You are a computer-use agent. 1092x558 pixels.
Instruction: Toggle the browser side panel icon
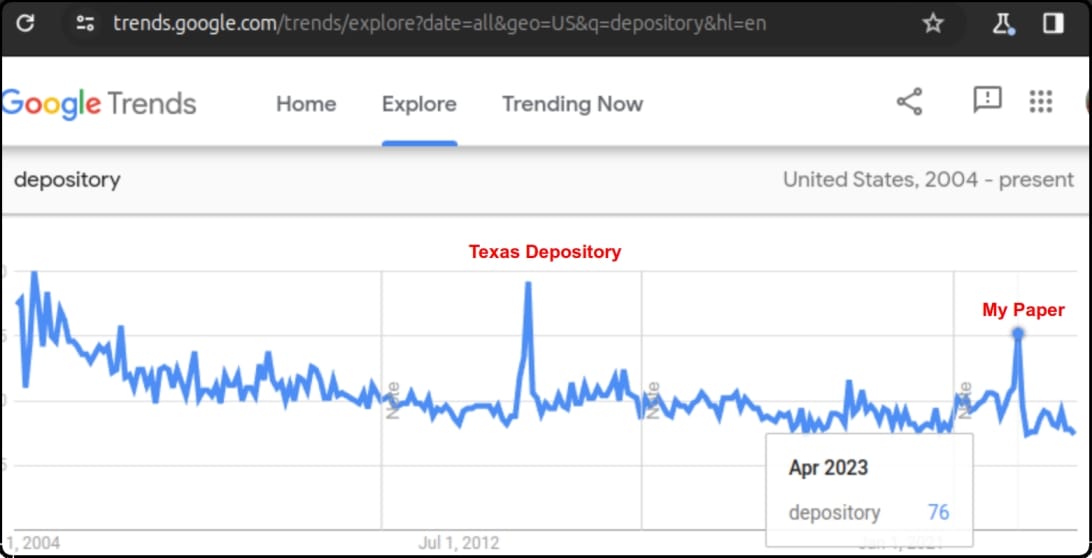click(1052, 23)
